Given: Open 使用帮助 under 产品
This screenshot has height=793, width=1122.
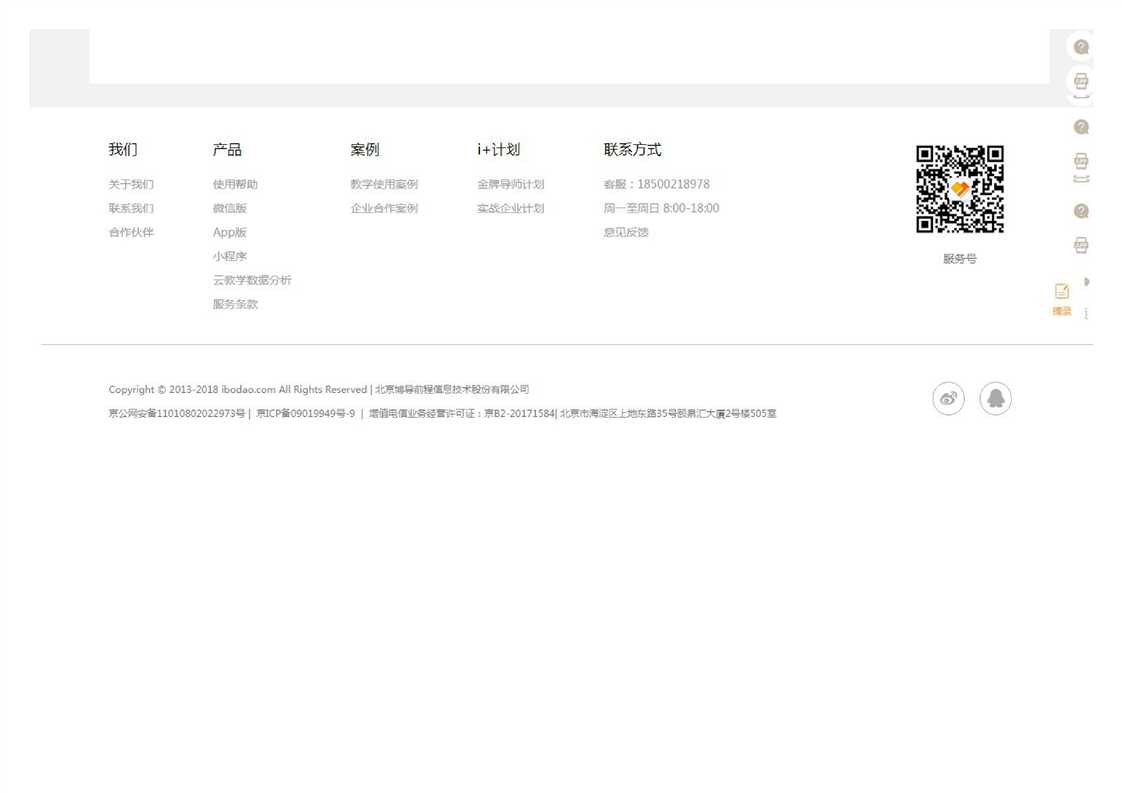Looking at the screenshot, I should coord(235,185).
